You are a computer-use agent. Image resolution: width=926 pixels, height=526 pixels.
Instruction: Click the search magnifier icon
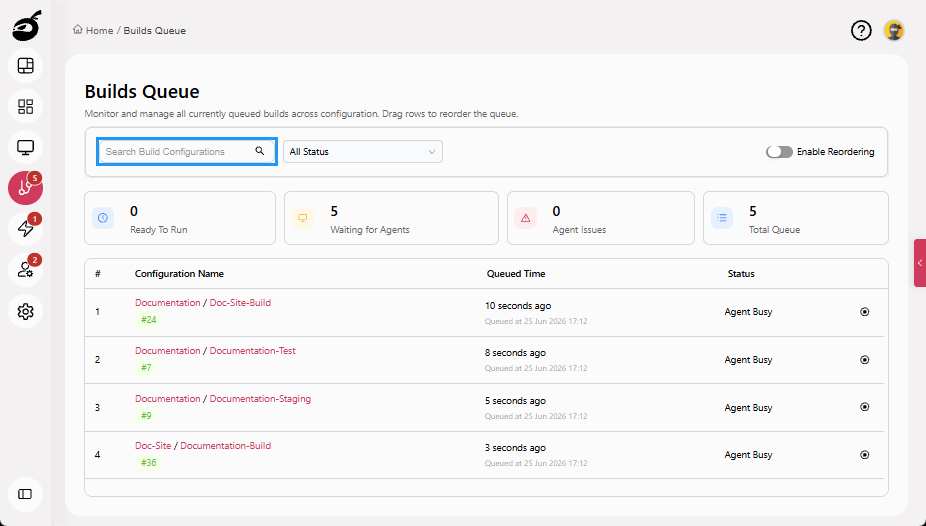260,151
